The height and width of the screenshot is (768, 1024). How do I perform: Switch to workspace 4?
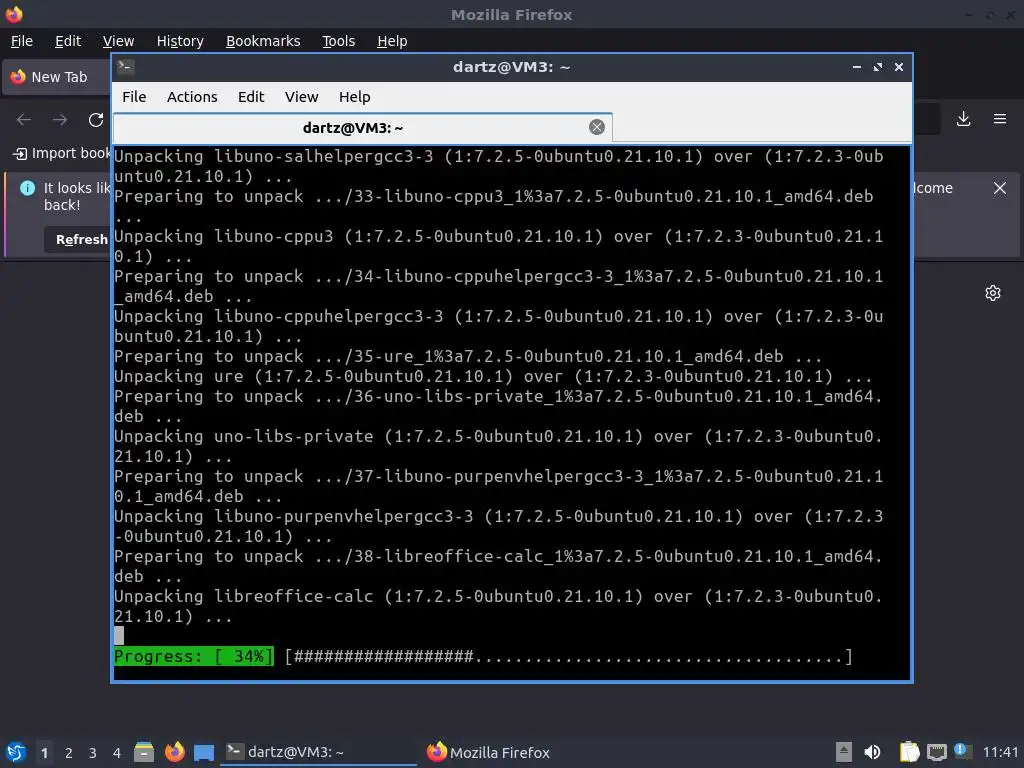(x=117, y=753)
